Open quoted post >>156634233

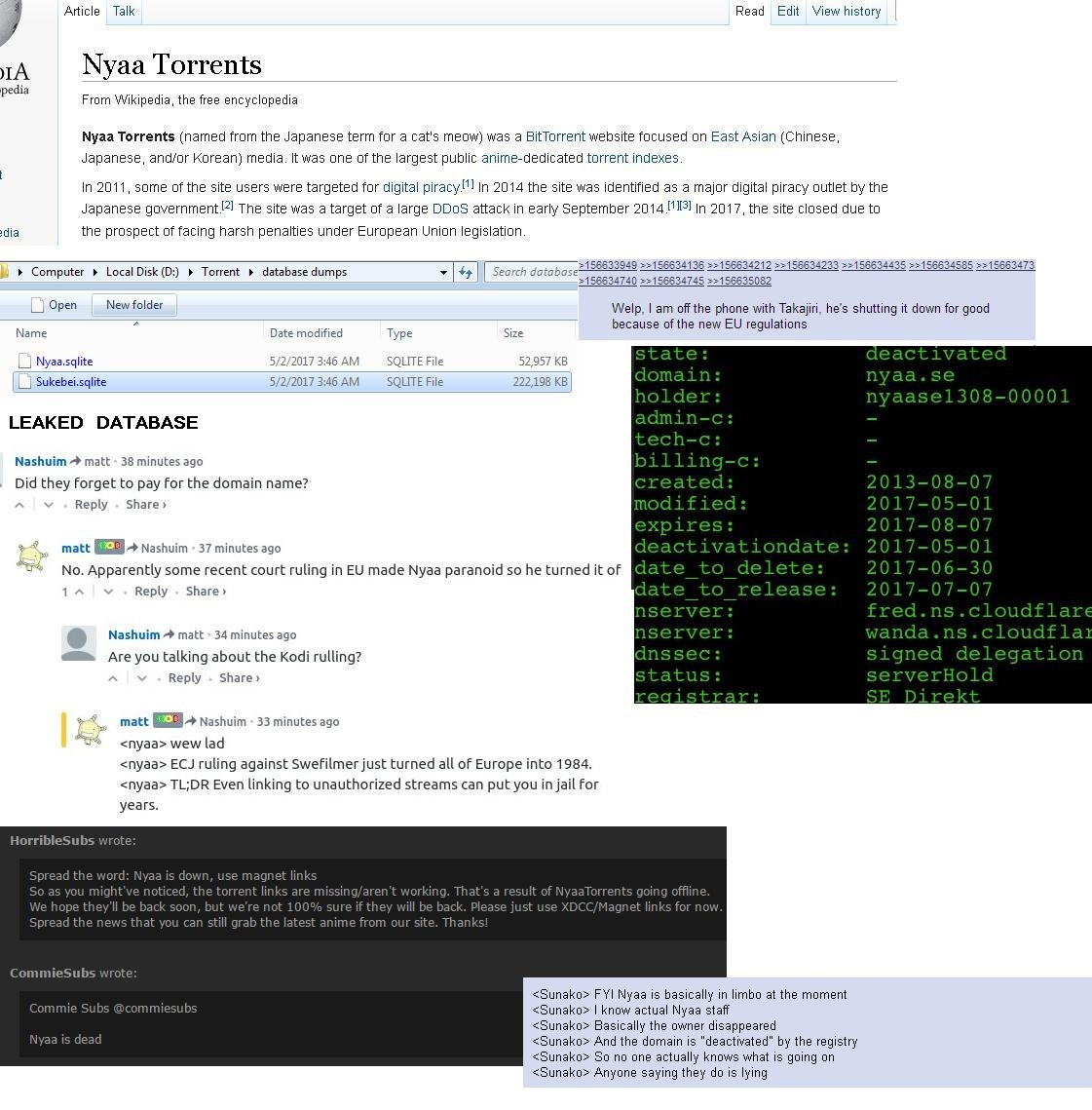pyautogui.click(x=807, y=265)
